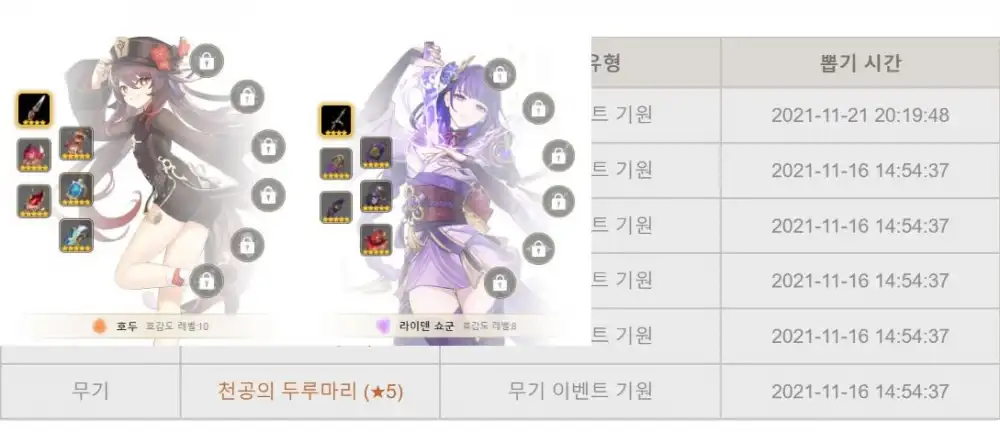Click the 무기 type cell in bottom row
This screenshot has height=442, width=1000.
(91, 391)
